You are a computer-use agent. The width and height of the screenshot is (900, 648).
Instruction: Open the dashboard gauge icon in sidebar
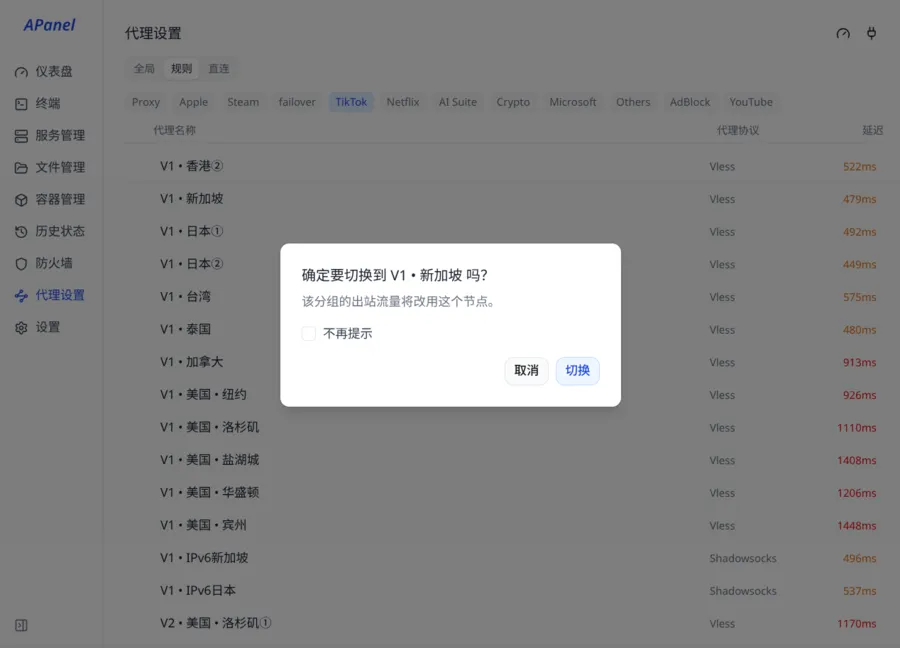click(x=21, y=72)
